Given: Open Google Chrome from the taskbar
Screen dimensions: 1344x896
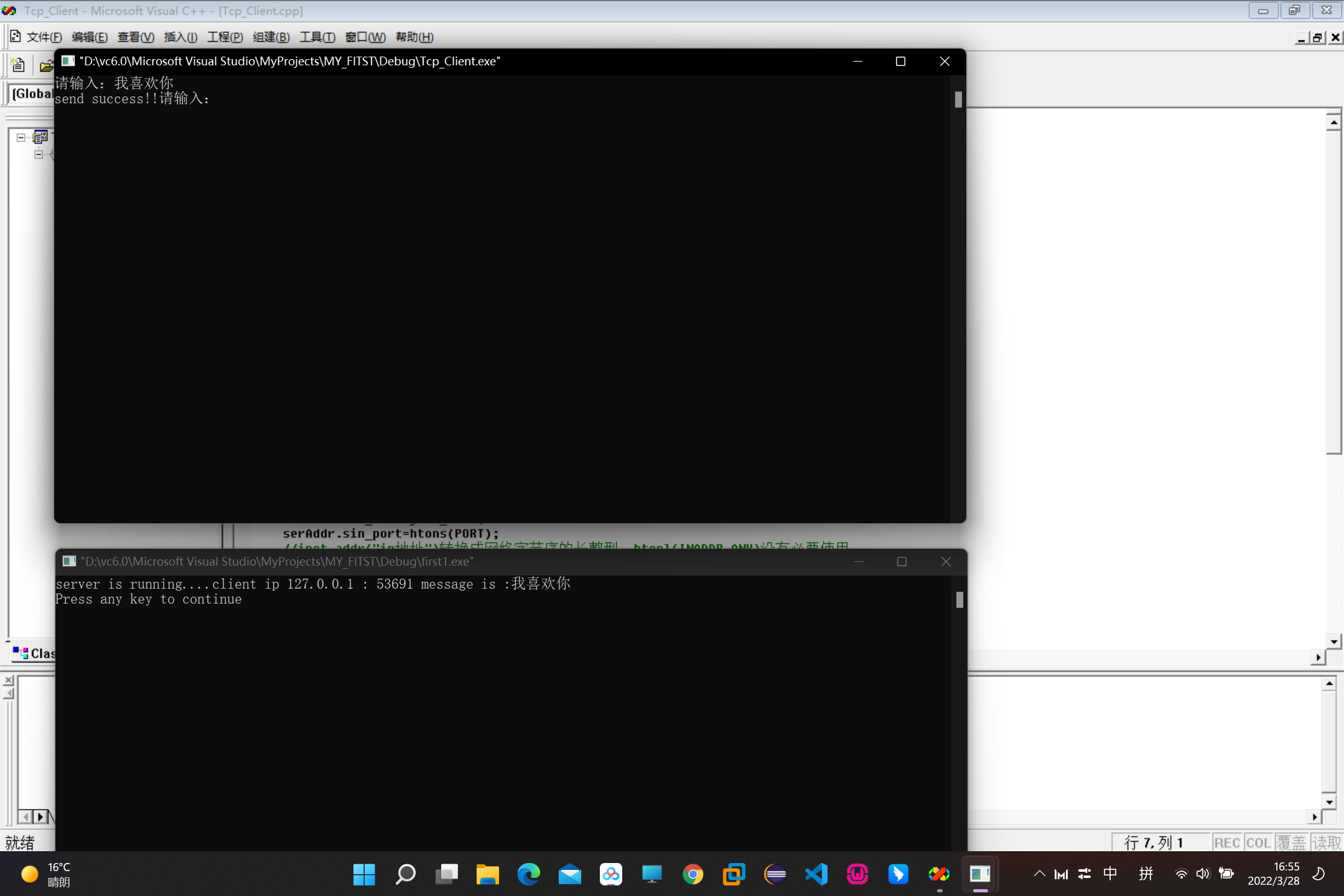Looking at the screenshot, I should [693, 874].
